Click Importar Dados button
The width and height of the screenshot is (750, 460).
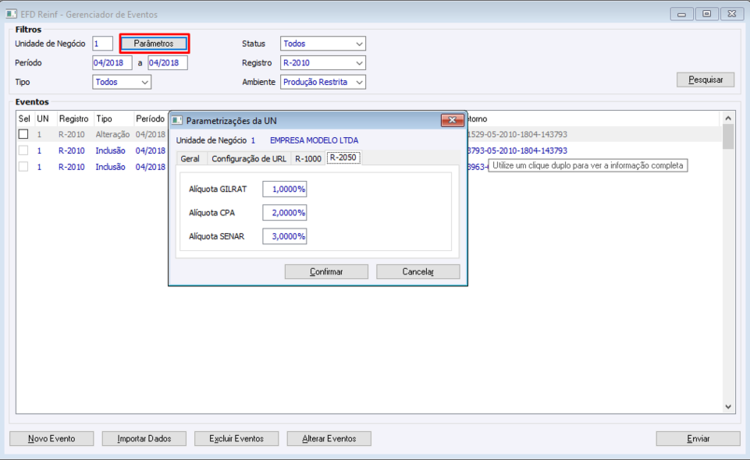click(144, 438)
